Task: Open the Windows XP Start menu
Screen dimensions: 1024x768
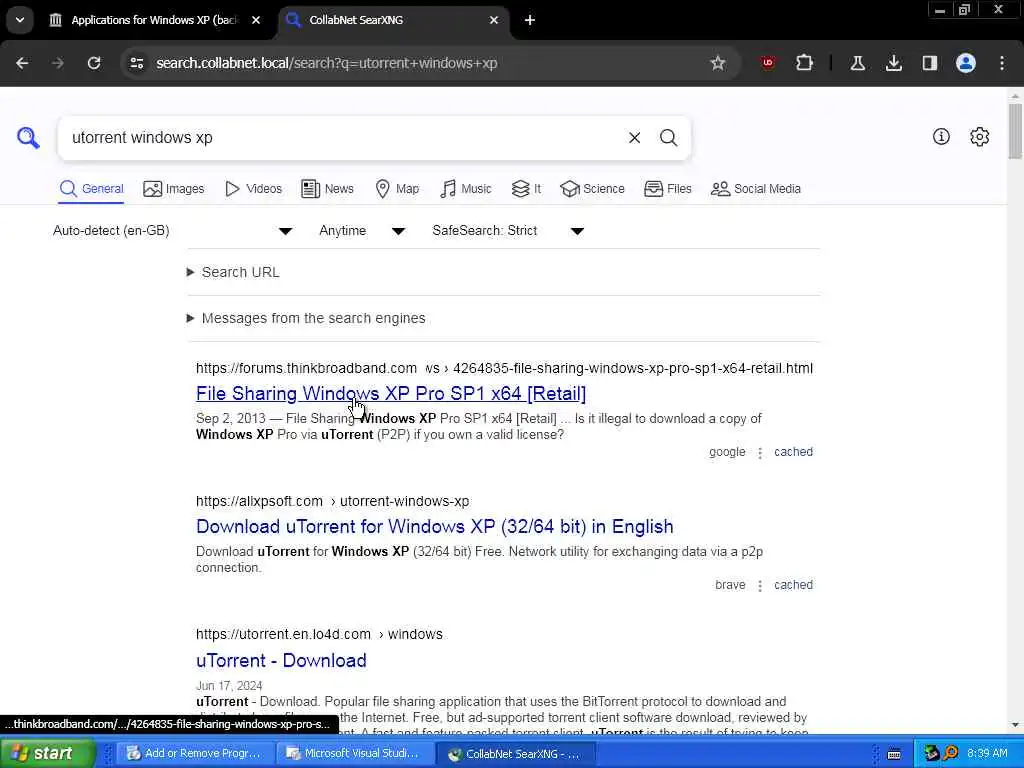Action: pyautogui.click(x=46, y=753)
